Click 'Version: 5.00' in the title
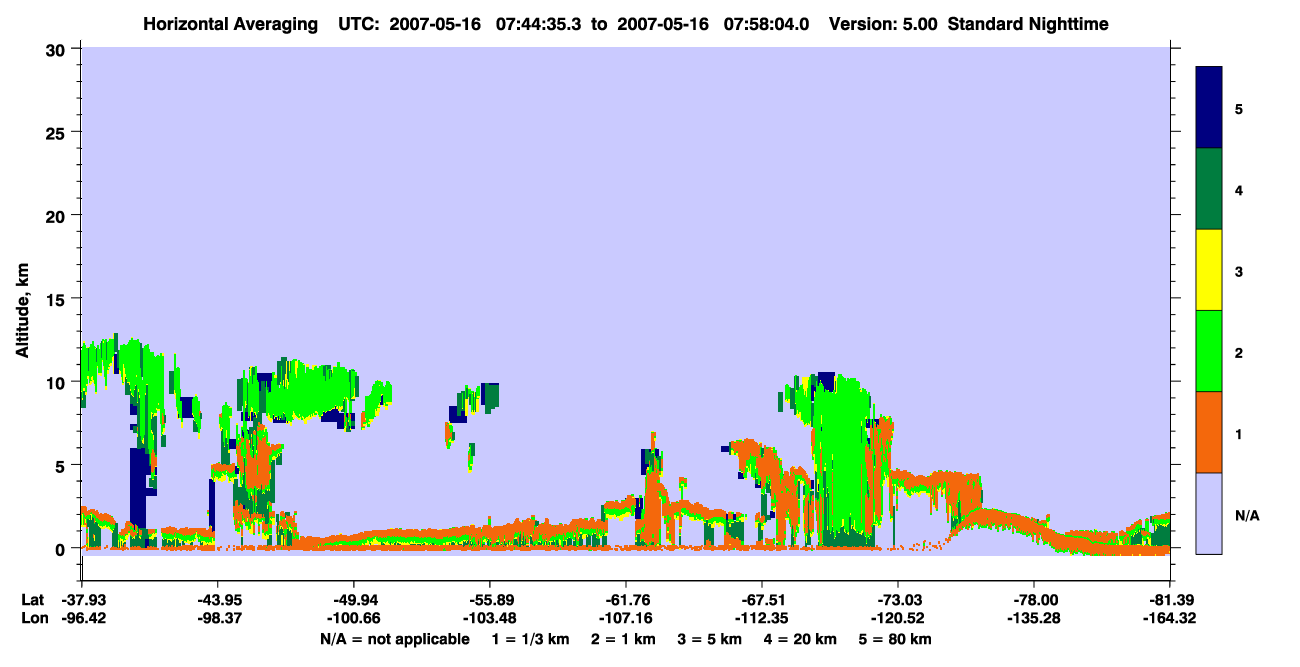The image size is (1300, 667). 883,23
